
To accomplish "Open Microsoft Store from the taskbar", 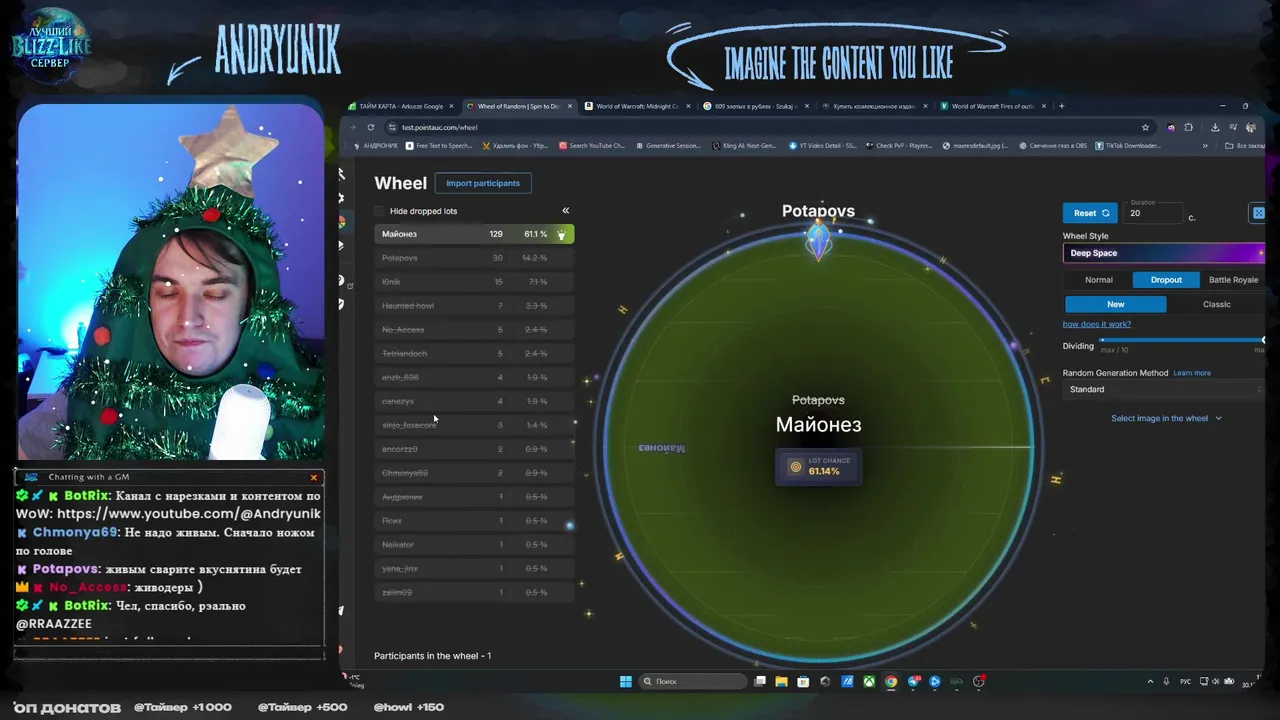I will click(x=803, y=682).
